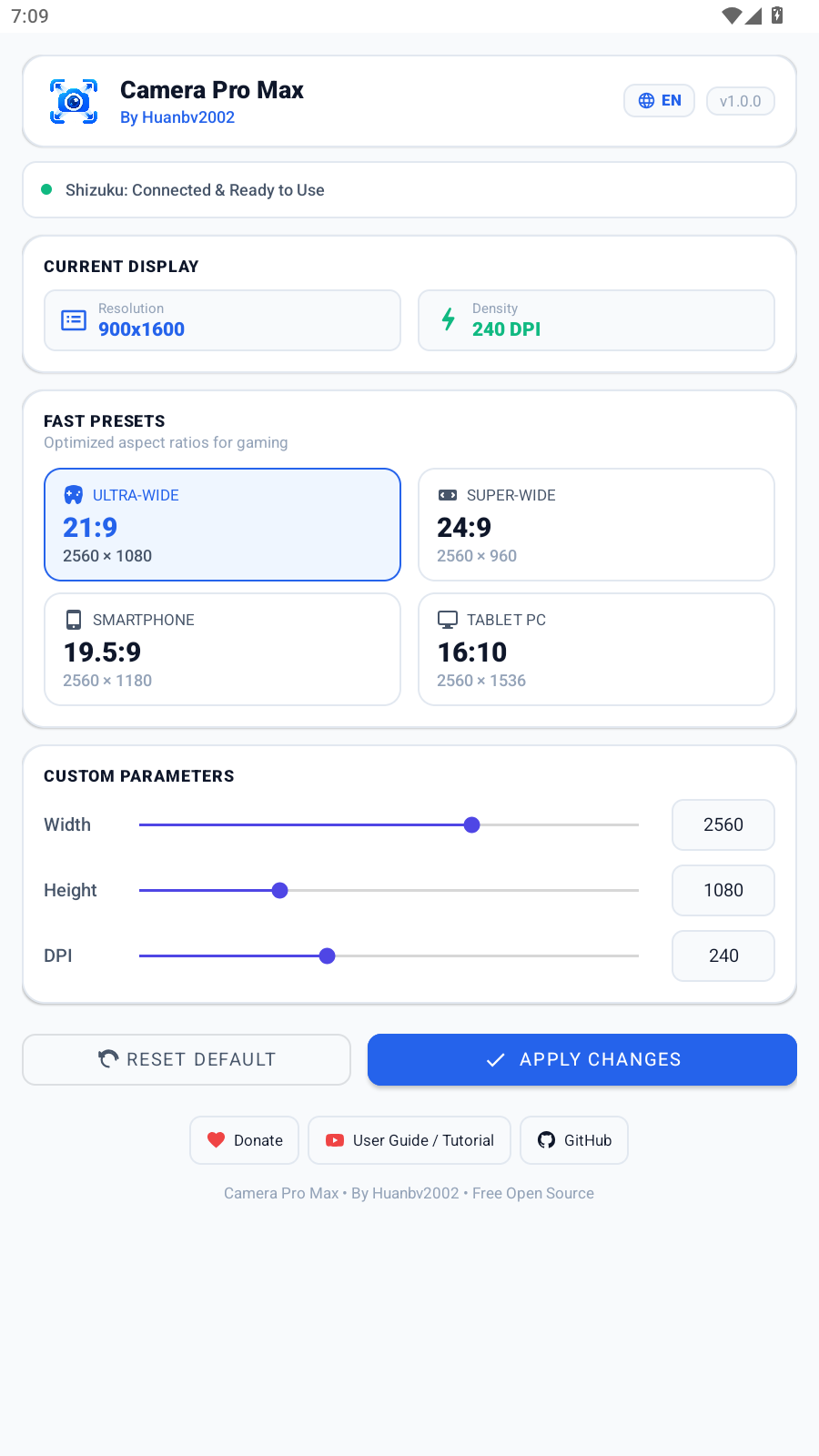Click the Optimized aspect ratios for gaming subtitle
The width and height of the screenshot is (819, 1456).
pyautogui.click(x=166, y=442)
